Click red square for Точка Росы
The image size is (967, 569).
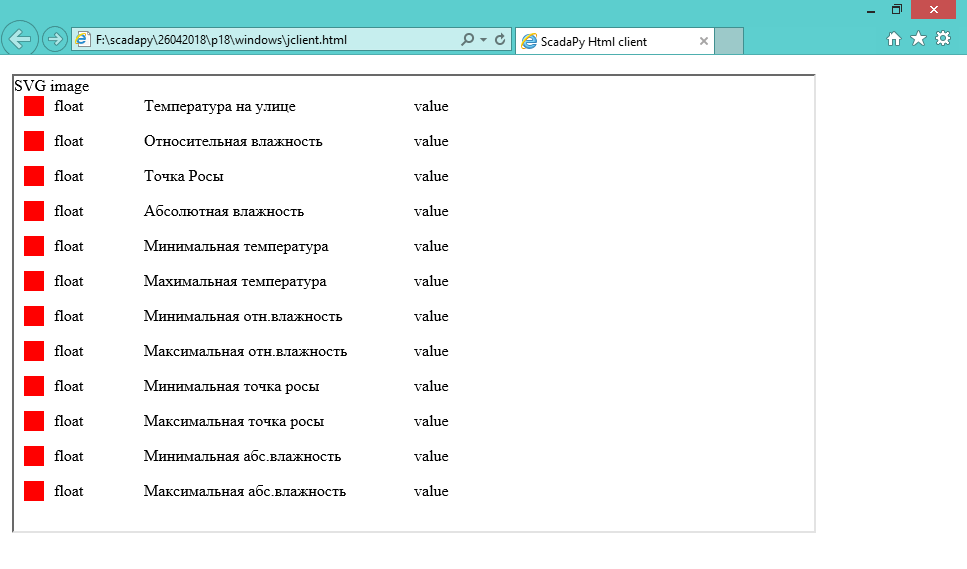click(34, 176)
